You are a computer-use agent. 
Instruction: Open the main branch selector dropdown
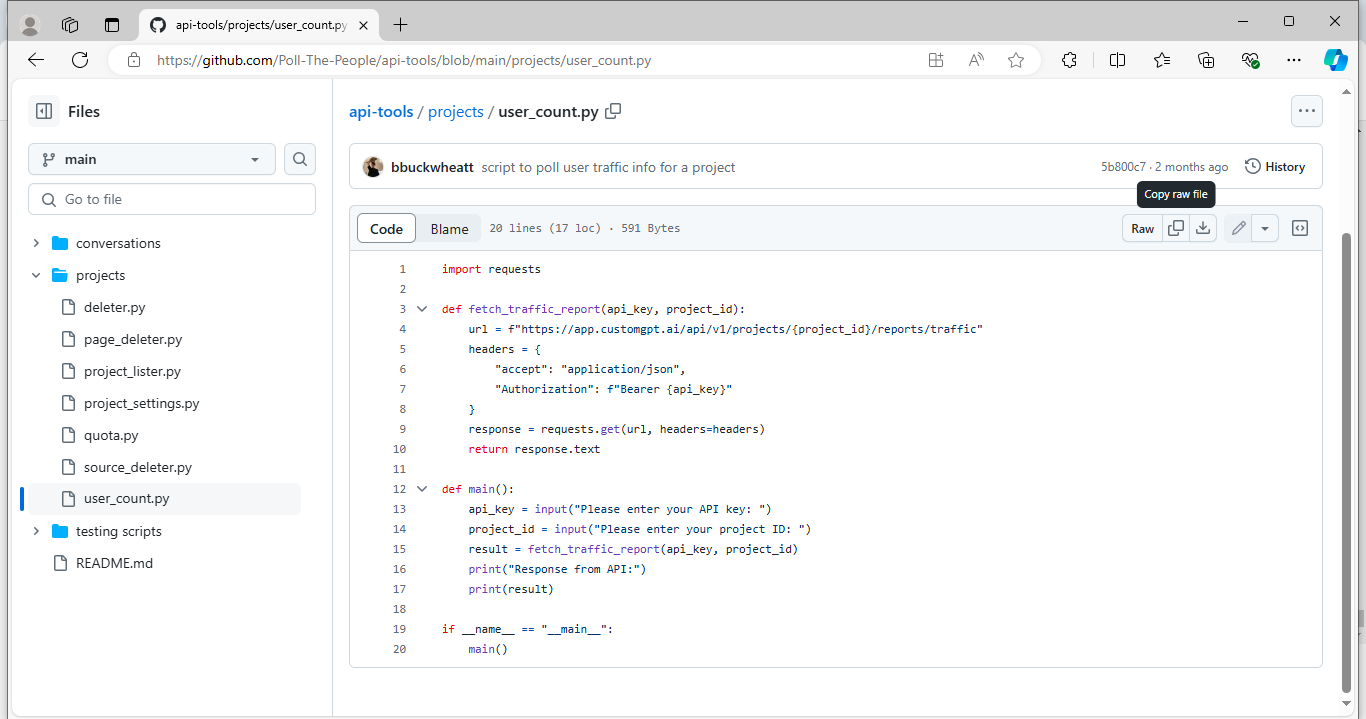click(x=151, y=158)
